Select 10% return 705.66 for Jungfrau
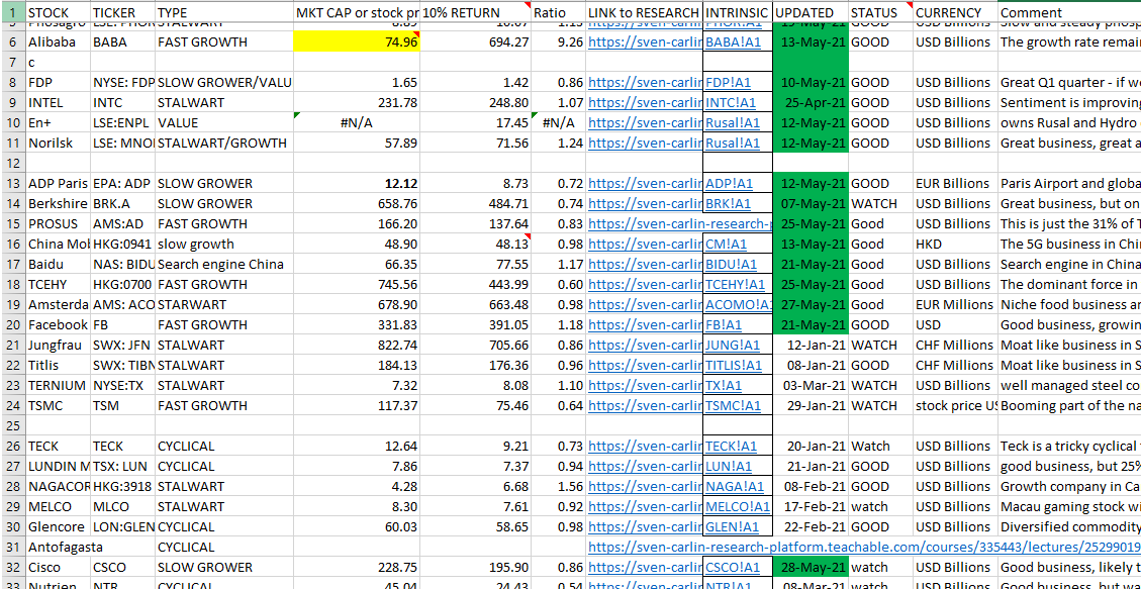 (476, 345)
